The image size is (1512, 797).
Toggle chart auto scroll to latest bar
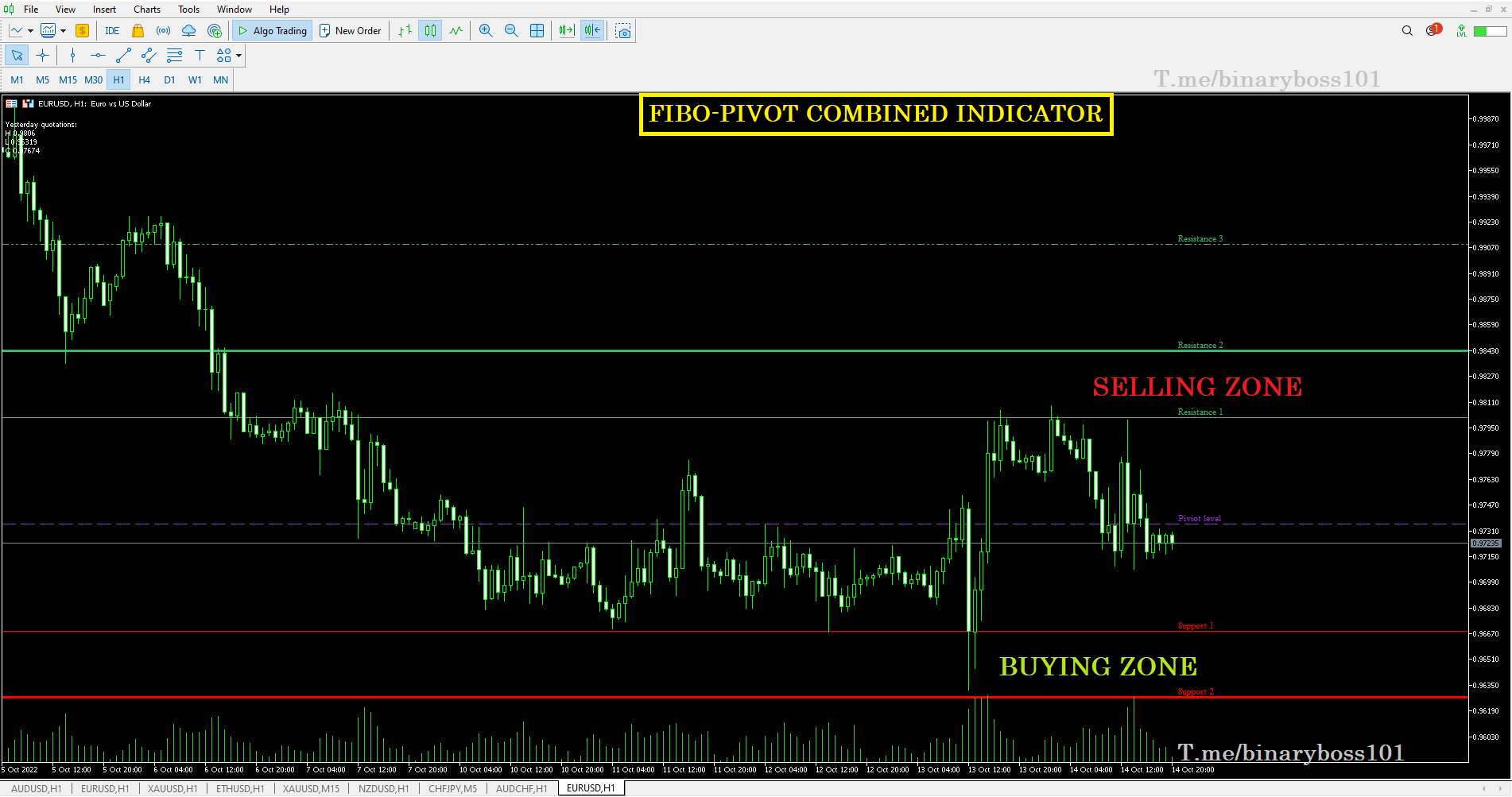[x=565, y=30]
